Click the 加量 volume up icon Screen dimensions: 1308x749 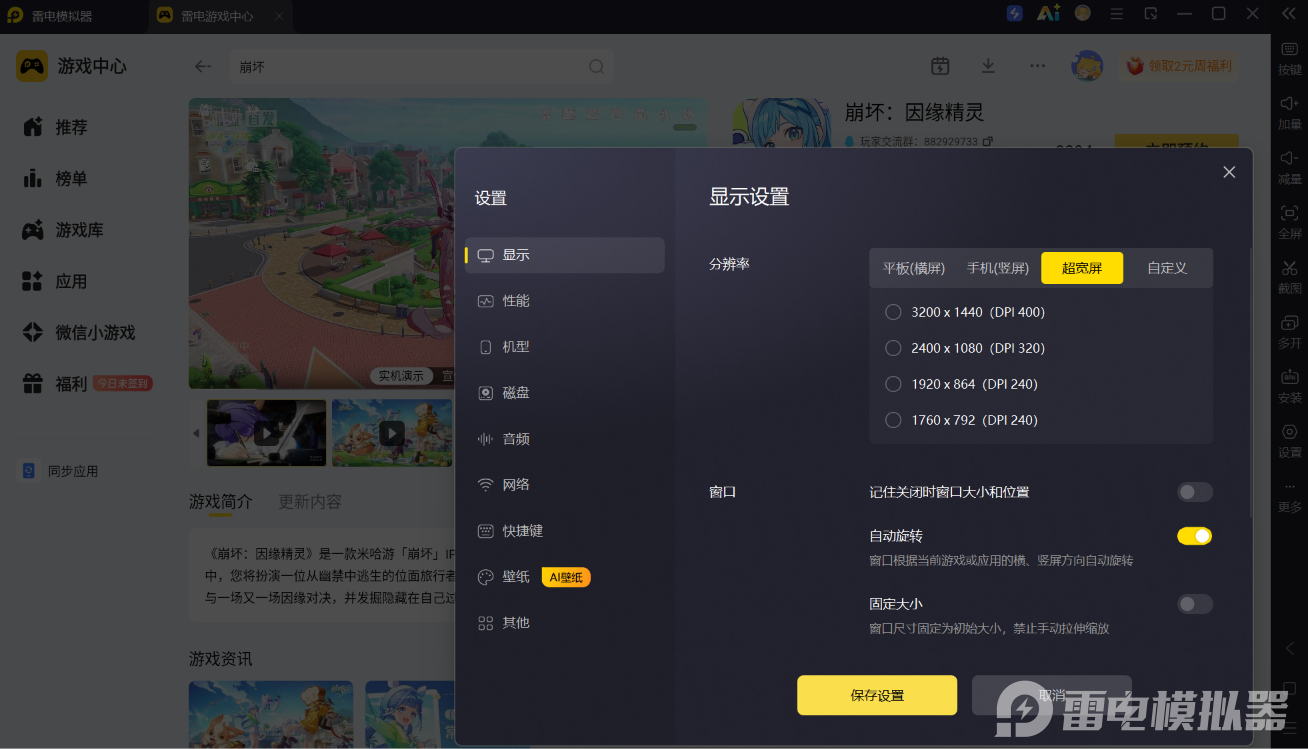1290,103
